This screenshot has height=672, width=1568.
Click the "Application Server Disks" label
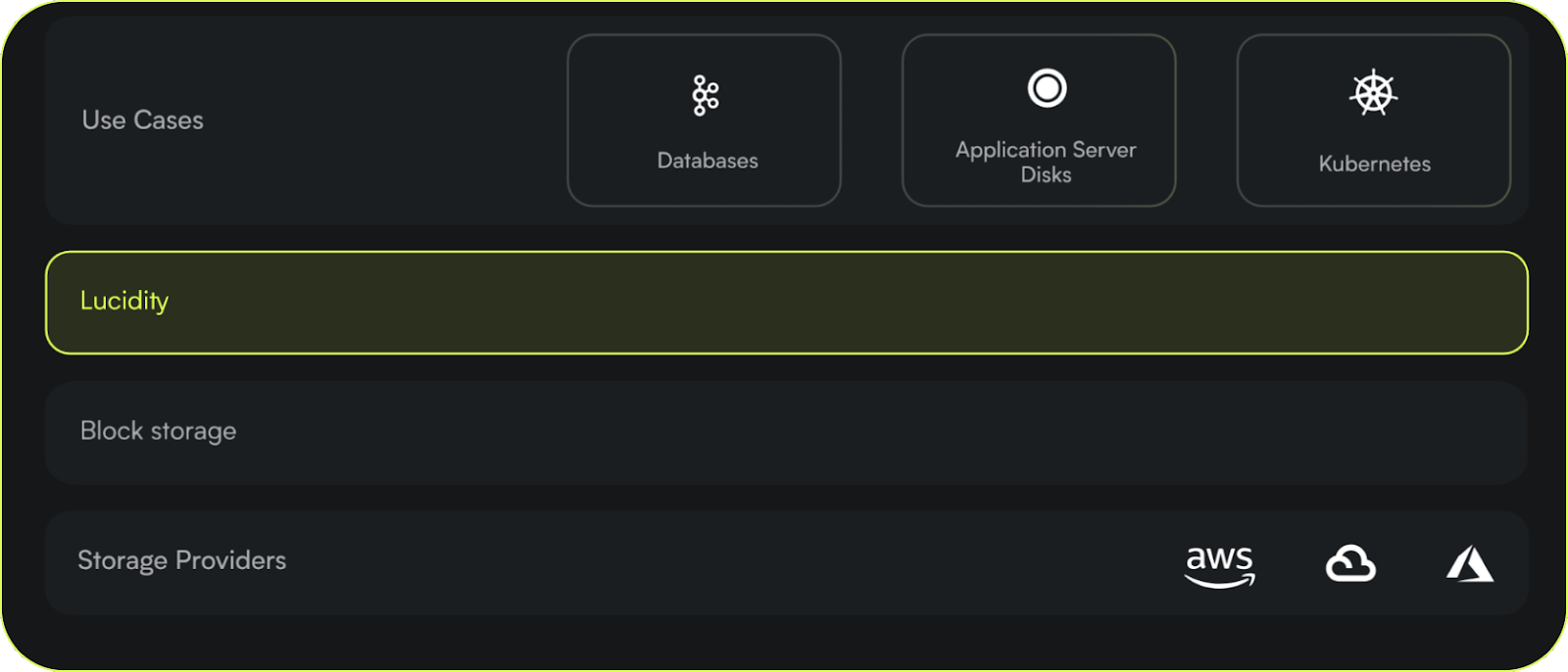coord(1046,162)
